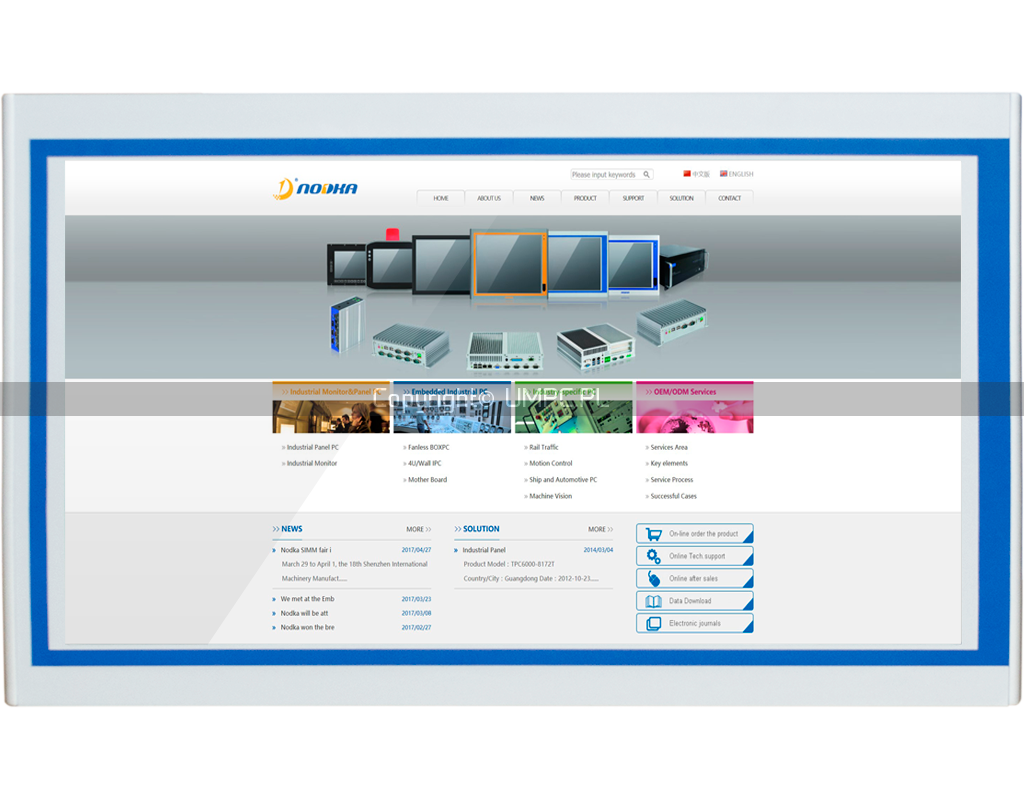Open the Services Area link
The height and width of the screenshot is (800, 1024).
pos(669,447)
